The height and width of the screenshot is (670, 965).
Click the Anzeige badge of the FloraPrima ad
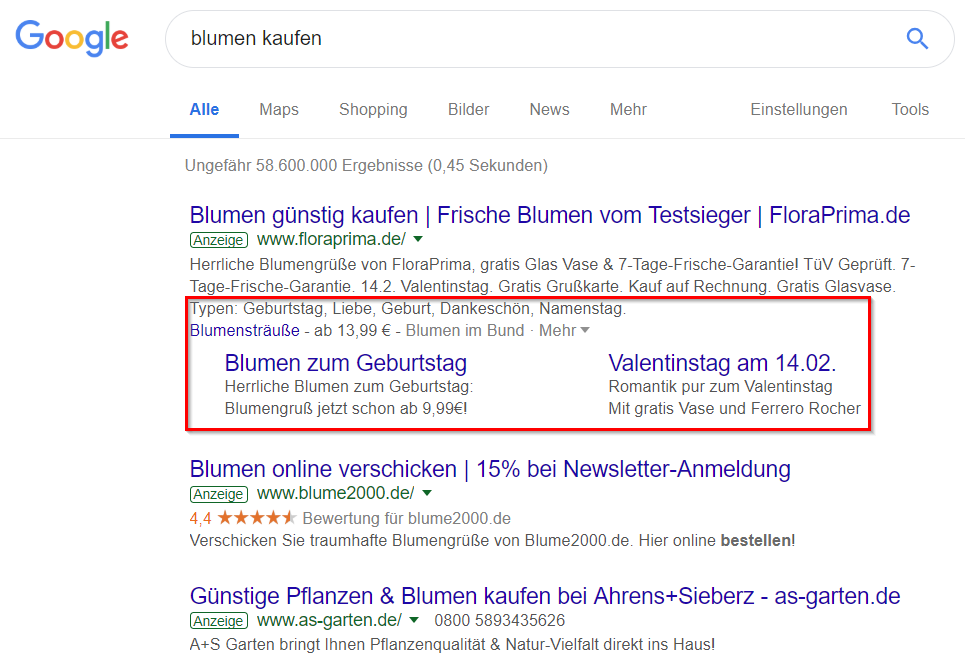tap(218, 240)
